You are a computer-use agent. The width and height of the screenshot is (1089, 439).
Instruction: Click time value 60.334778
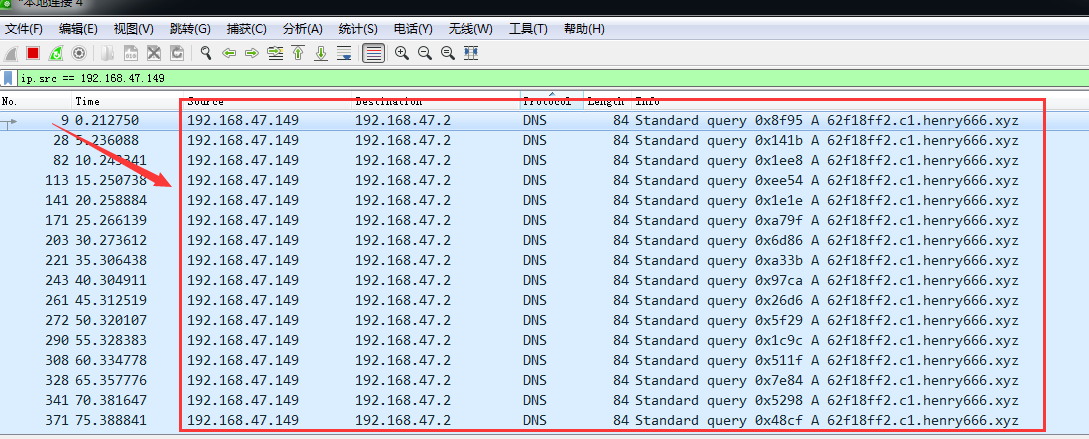pyautogui.click(x=111, y=361)
